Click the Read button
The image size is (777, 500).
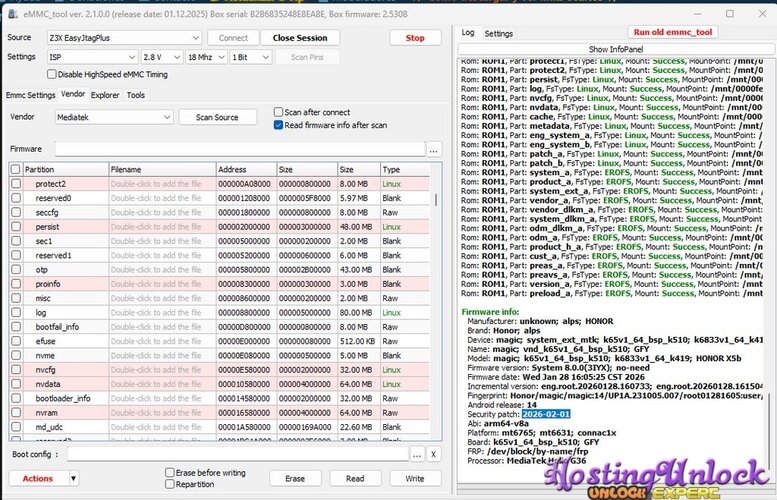coord(355,479)
